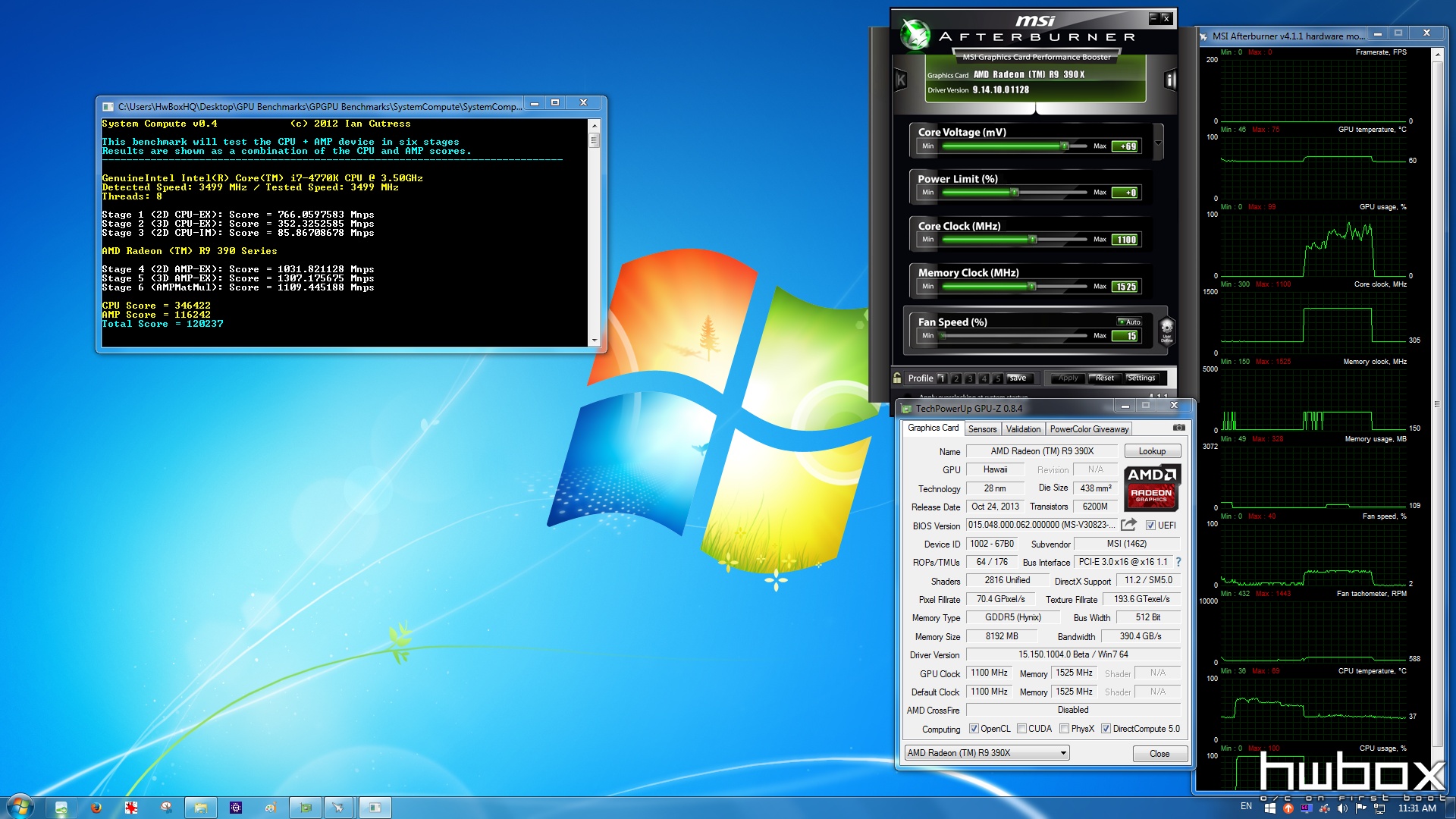The width and height of the screenshot is (1456, 819).
Task: Toggle the UEFI checkbox in GPU-Z
Action: [x=1148, y=525]
